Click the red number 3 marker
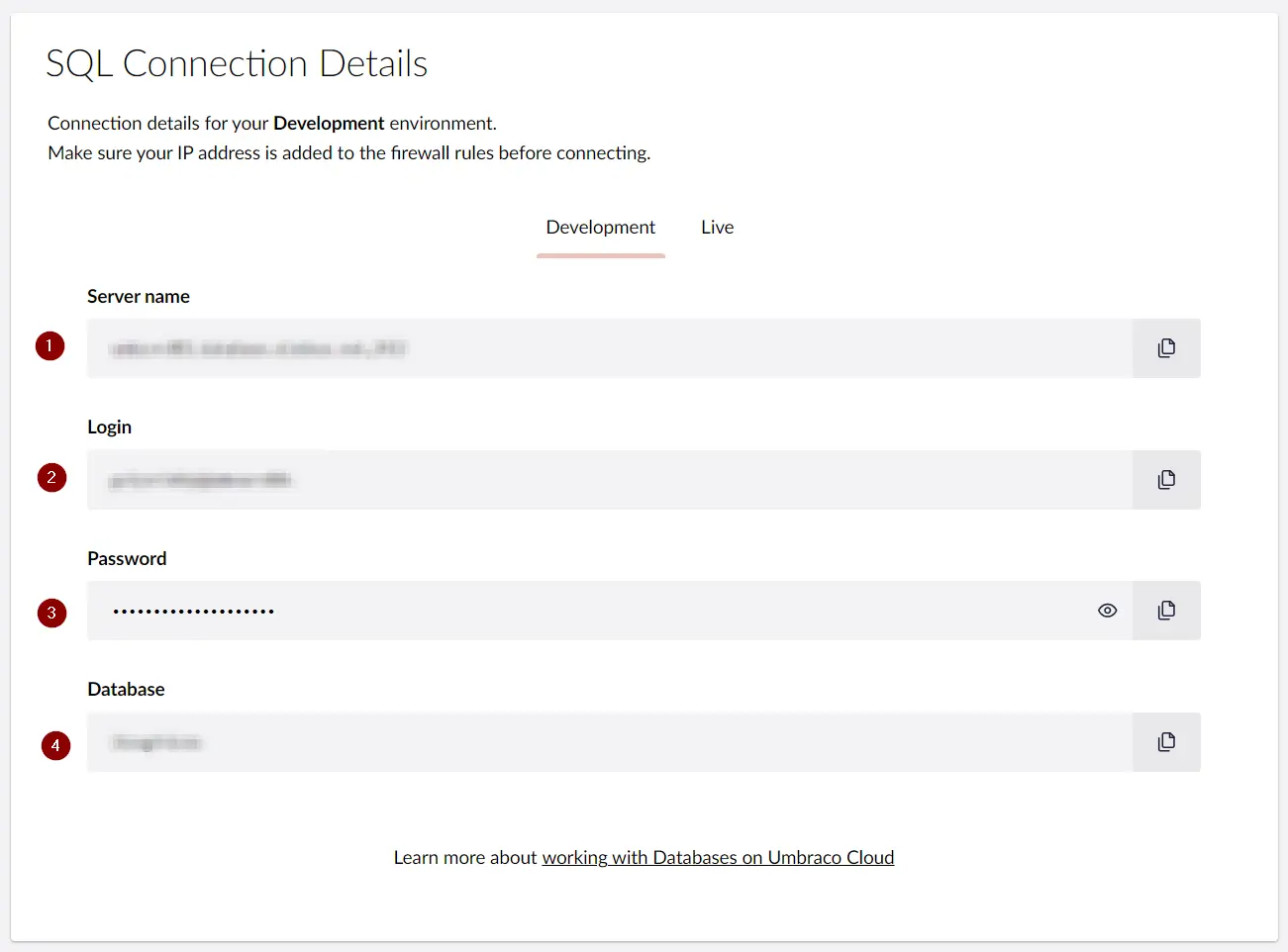Screen dimensions: 1288x952 [51, 613]
